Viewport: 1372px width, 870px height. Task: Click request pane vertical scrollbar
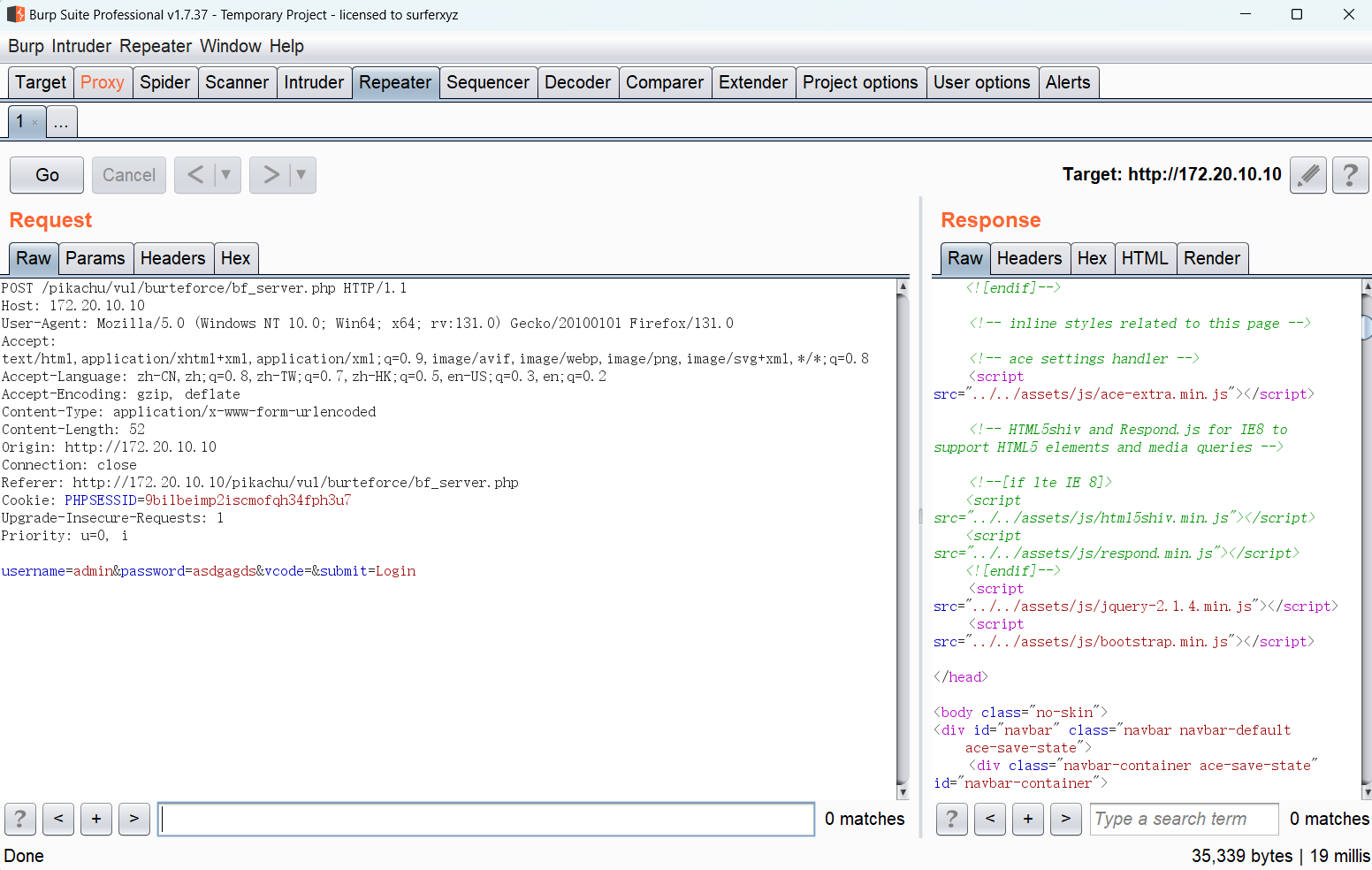click(x=903, y=539)
